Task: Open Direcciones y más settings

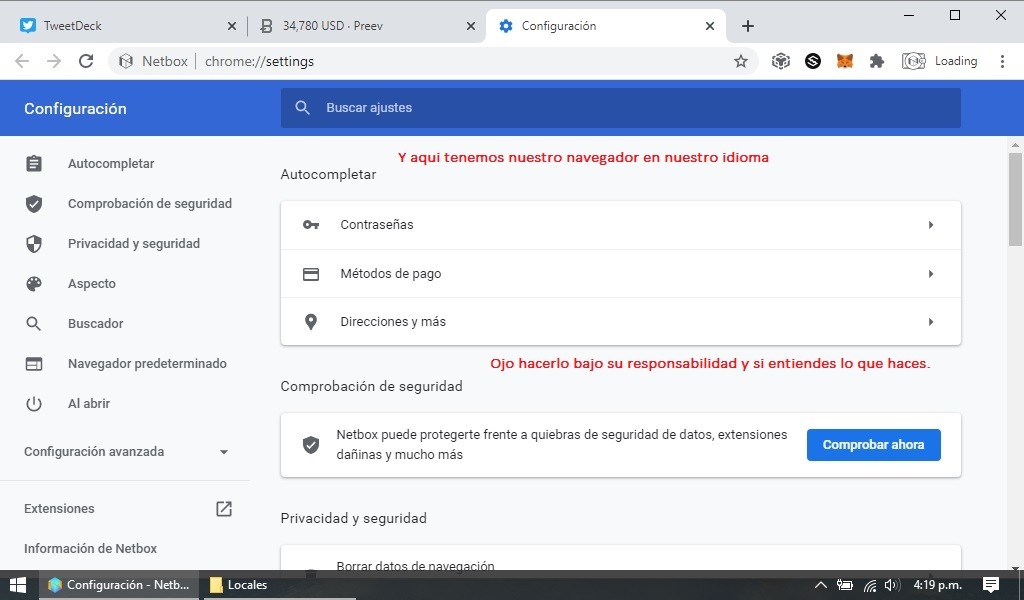Action: click(620, 322)
